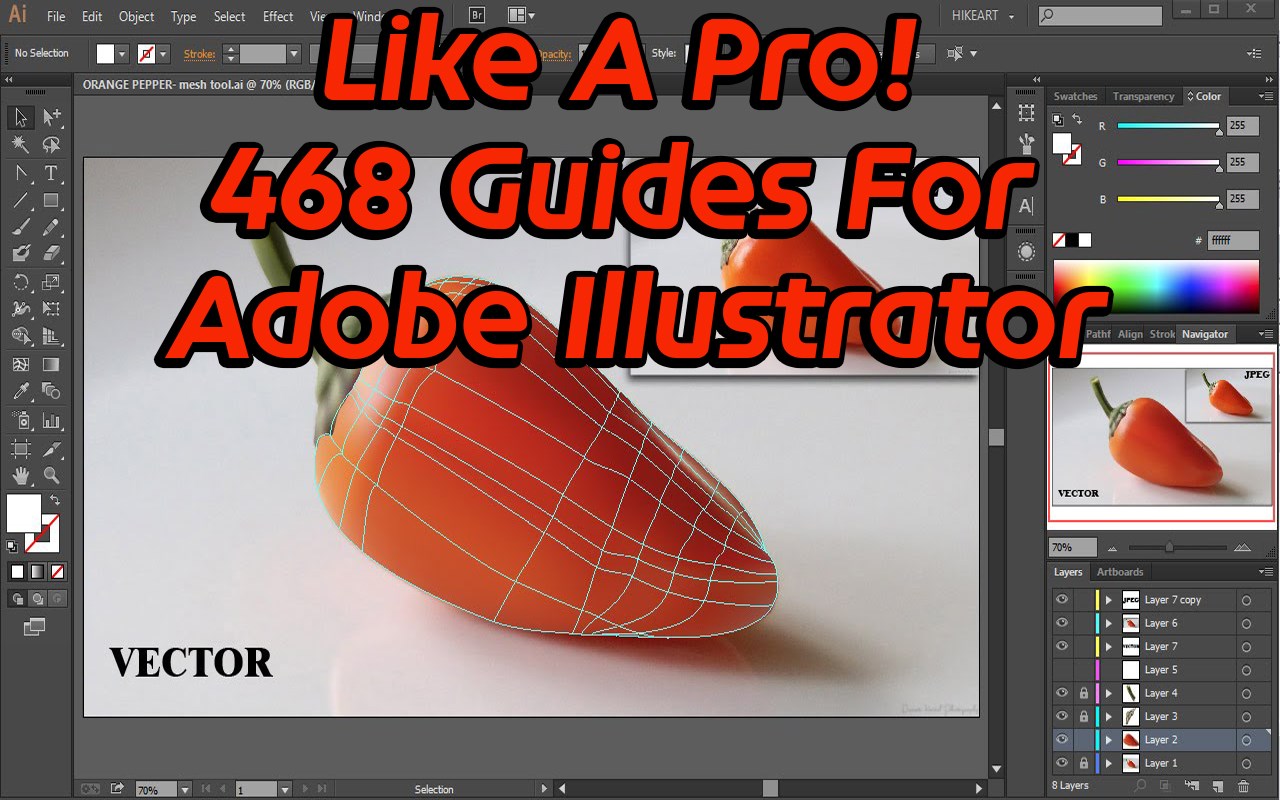Select the Paintbrush tool
The height and width of the screenshot is (800, 1280).
click(x=21, y=227)
